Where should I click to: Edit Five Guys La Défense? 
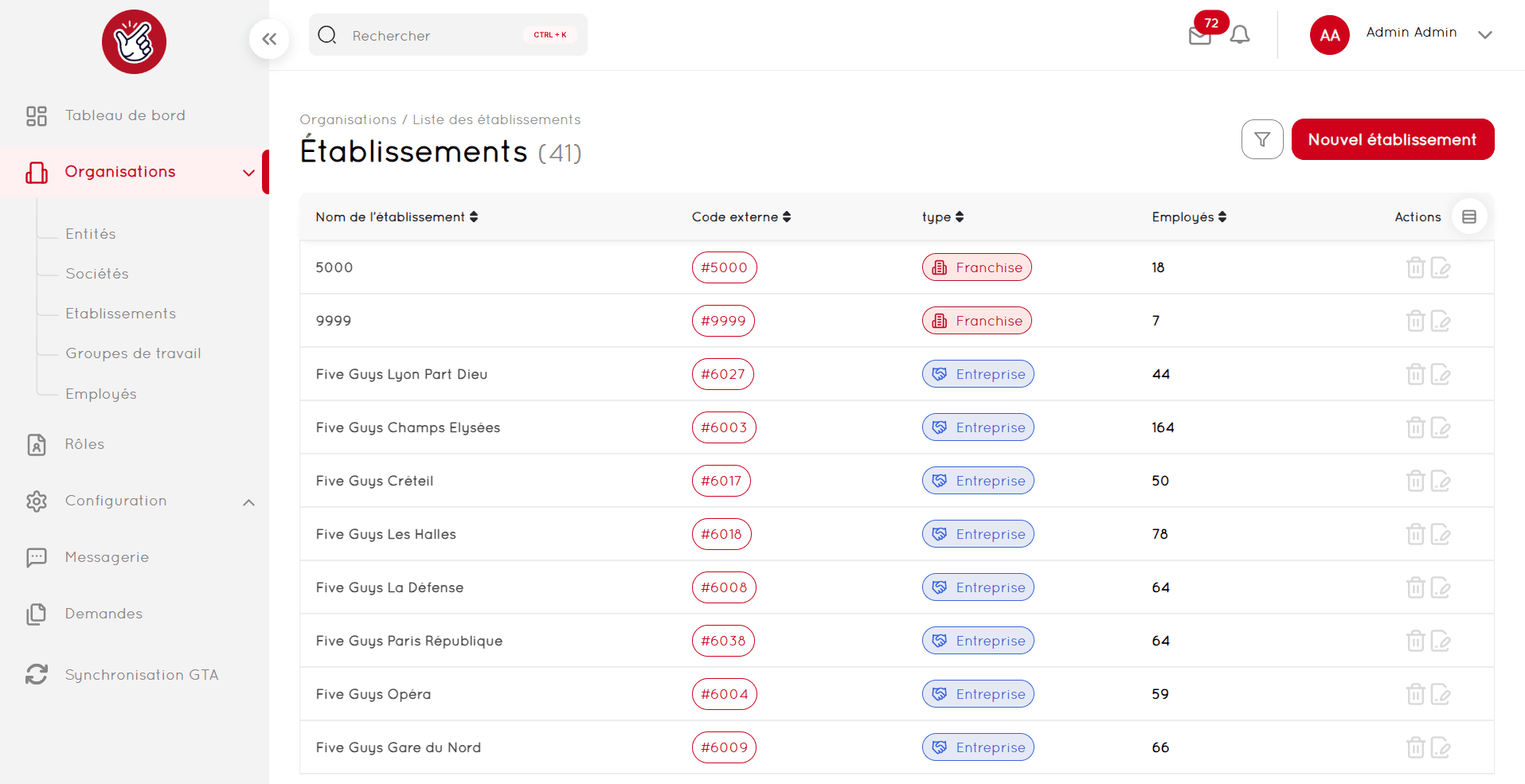coord(1441,587)
